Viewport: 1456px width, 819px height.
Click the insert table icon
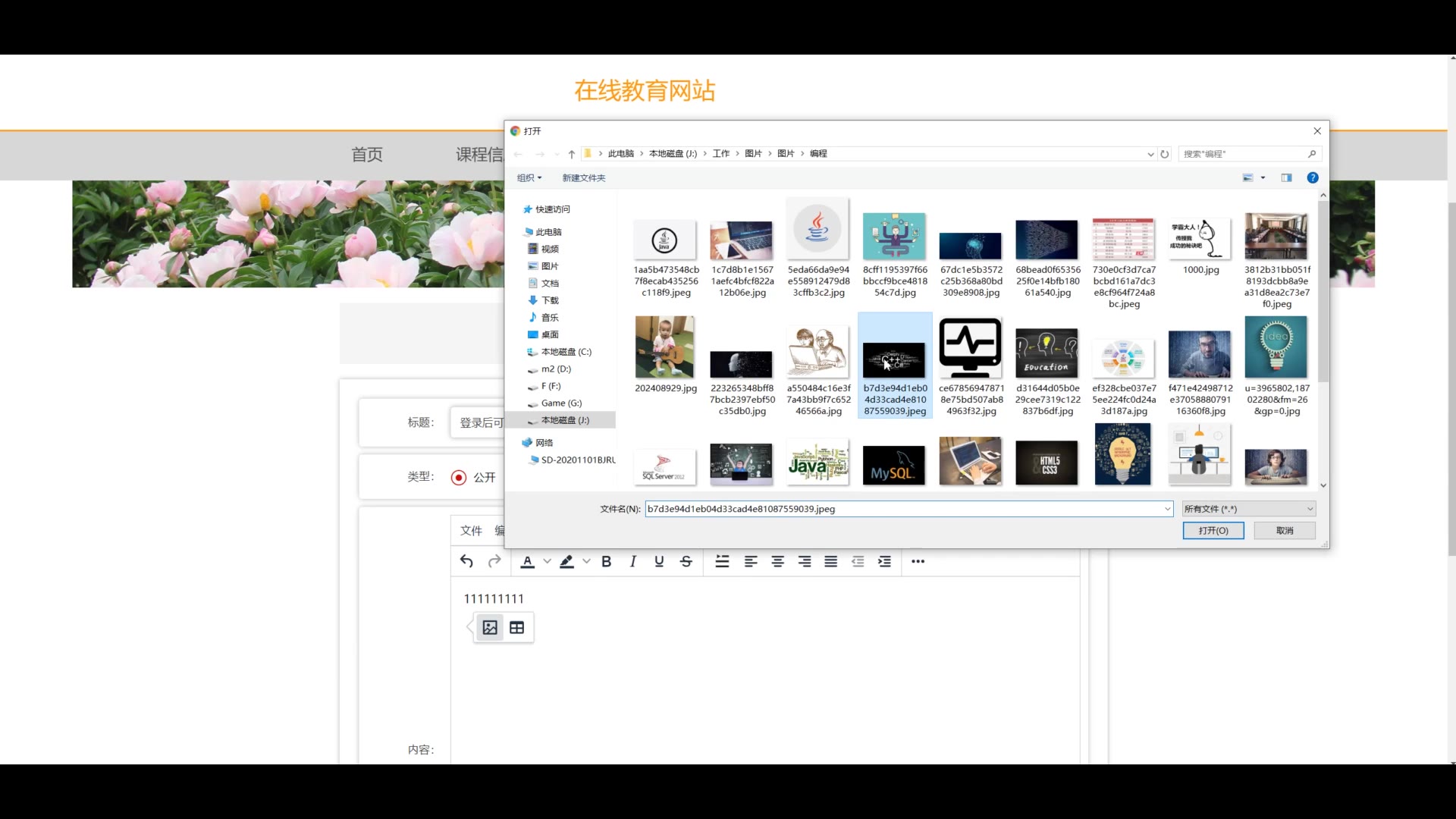coord(516,627)
